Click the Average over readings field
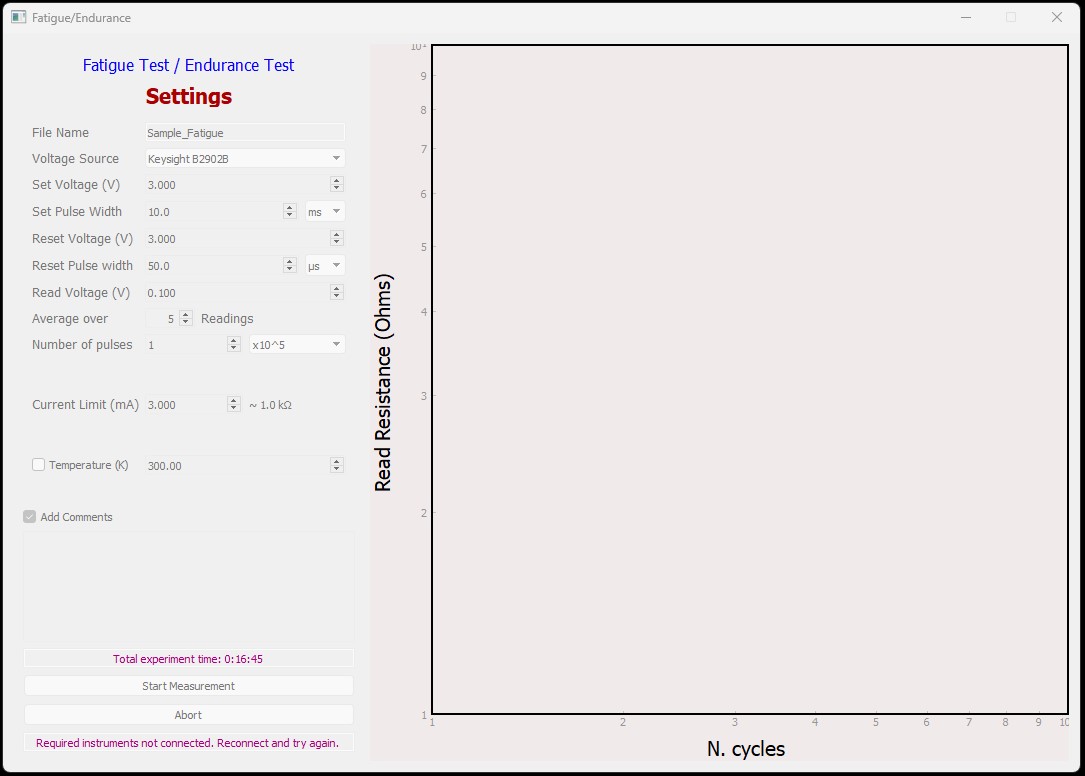Screen dimensions: 1085x776 click(162, 319)
